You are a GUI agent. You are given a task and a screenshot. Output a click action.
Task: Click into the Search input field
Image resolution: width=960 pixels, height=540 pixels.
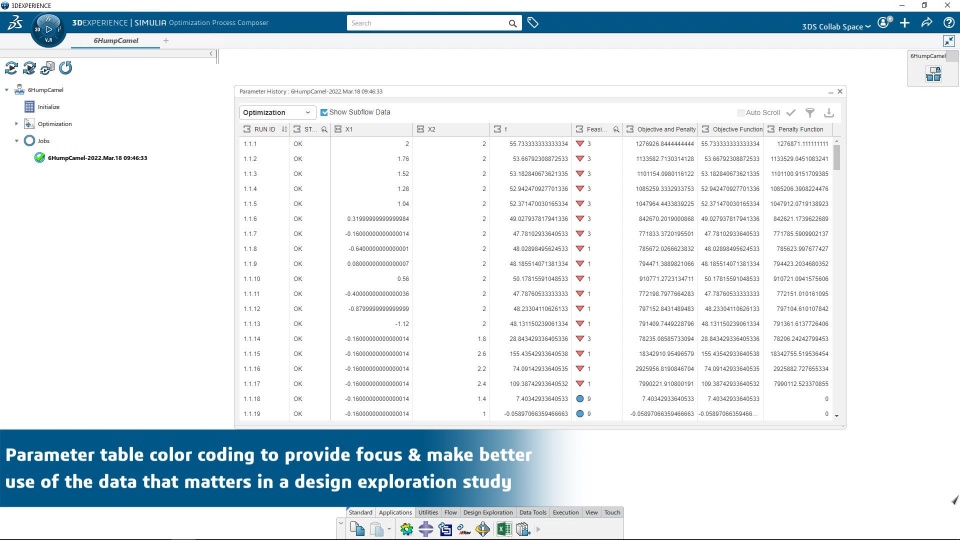[427, 23]
